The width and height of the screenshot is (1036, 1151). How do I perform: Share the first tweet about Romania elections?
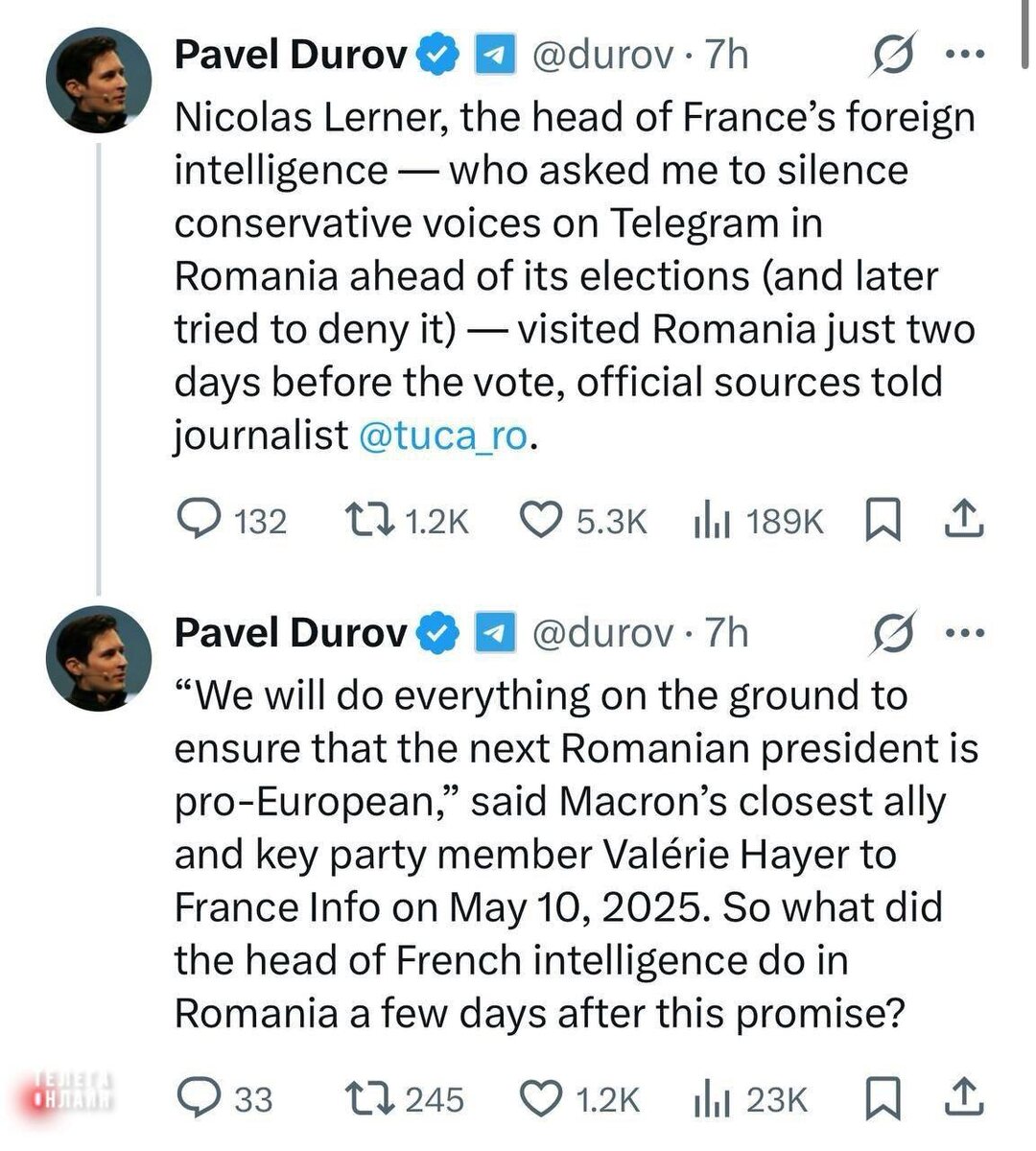point(964,519)
